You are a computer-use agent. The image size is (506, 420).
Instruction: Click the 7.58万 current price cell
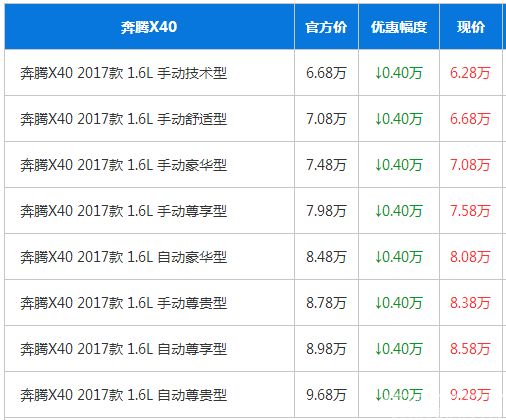(470, 211)
